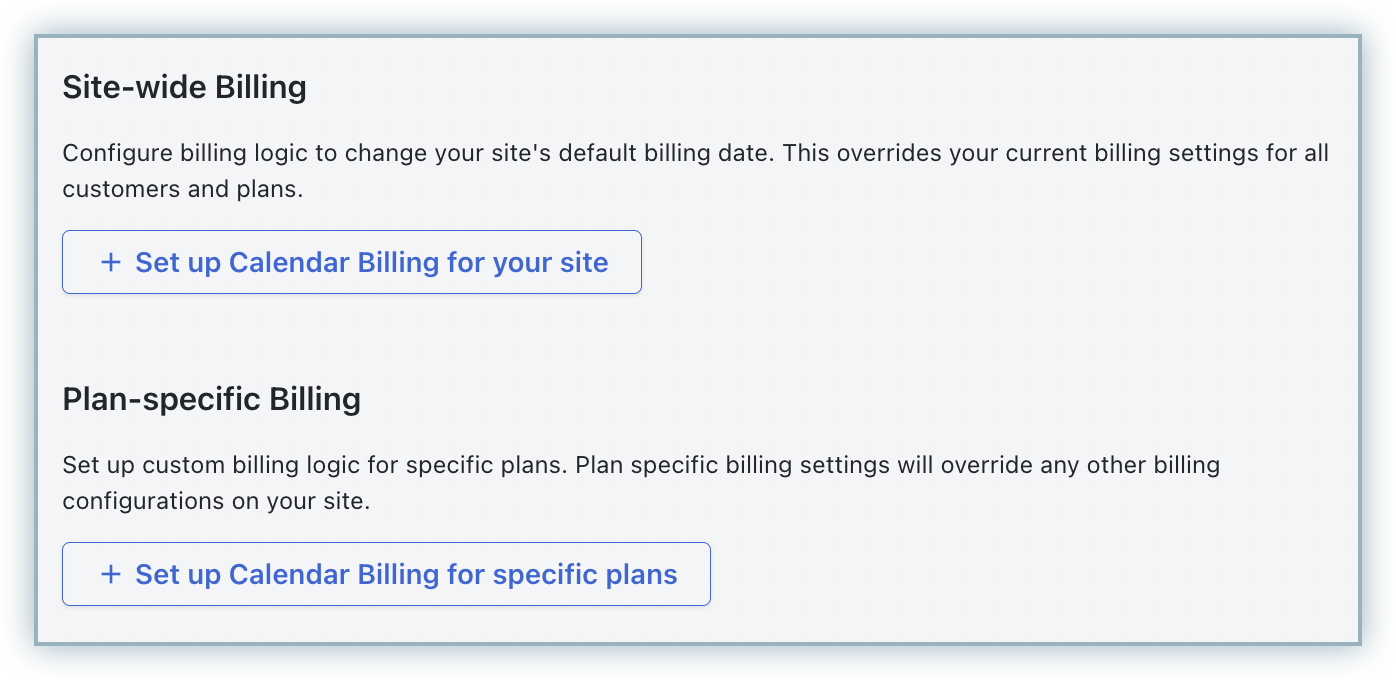The height and width of the screenshot is (680, 1396).
Task: Click the plus icon for plan-specific Calendar Billing
Action: point(111,574)
